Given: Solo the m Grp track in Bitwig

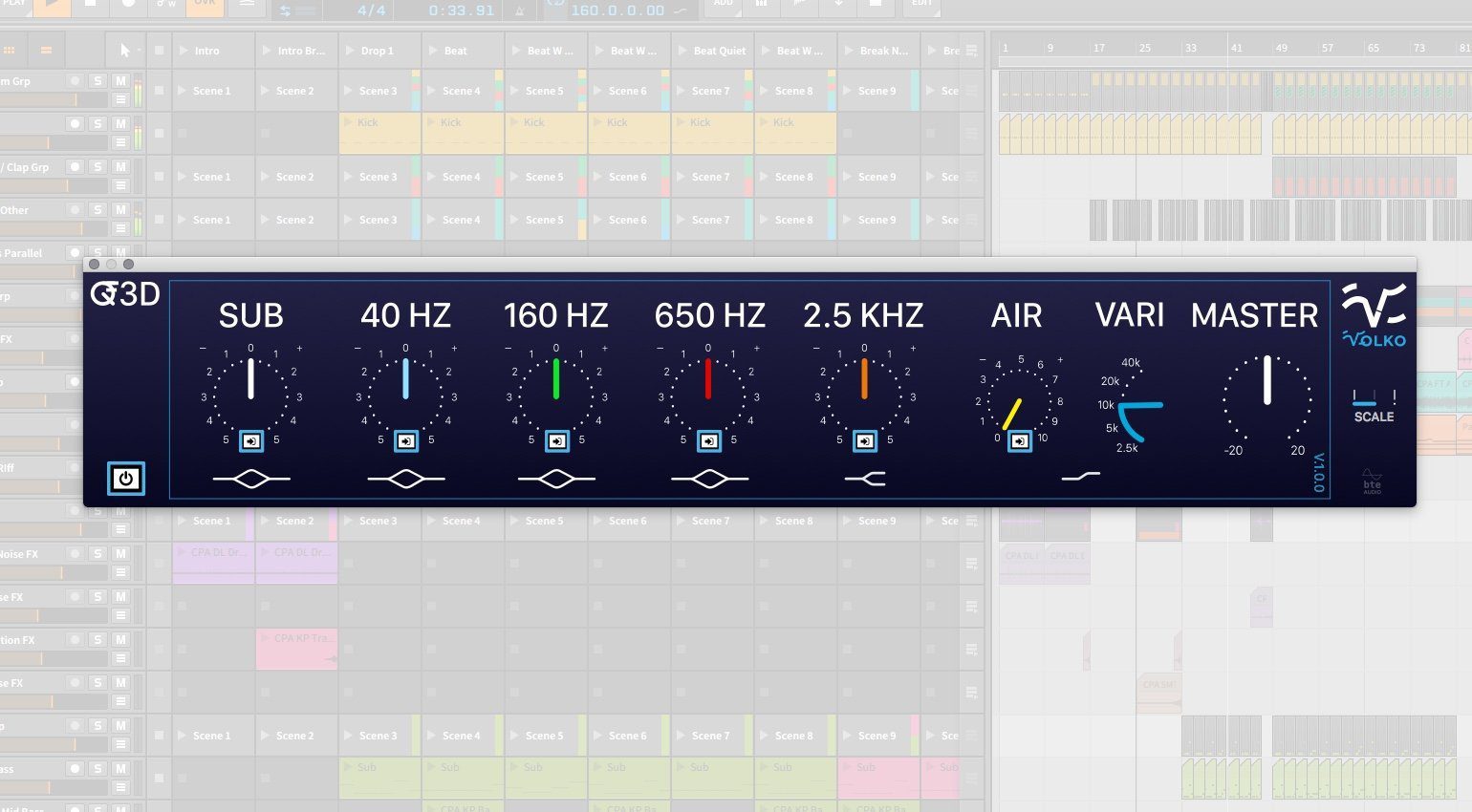Looking at the screenshot, I should pos(97,81).
